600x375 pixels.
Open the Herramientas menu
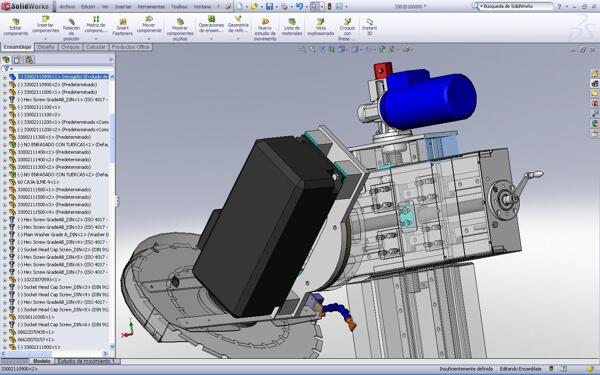pyautogui.click(x=151, y=7)
